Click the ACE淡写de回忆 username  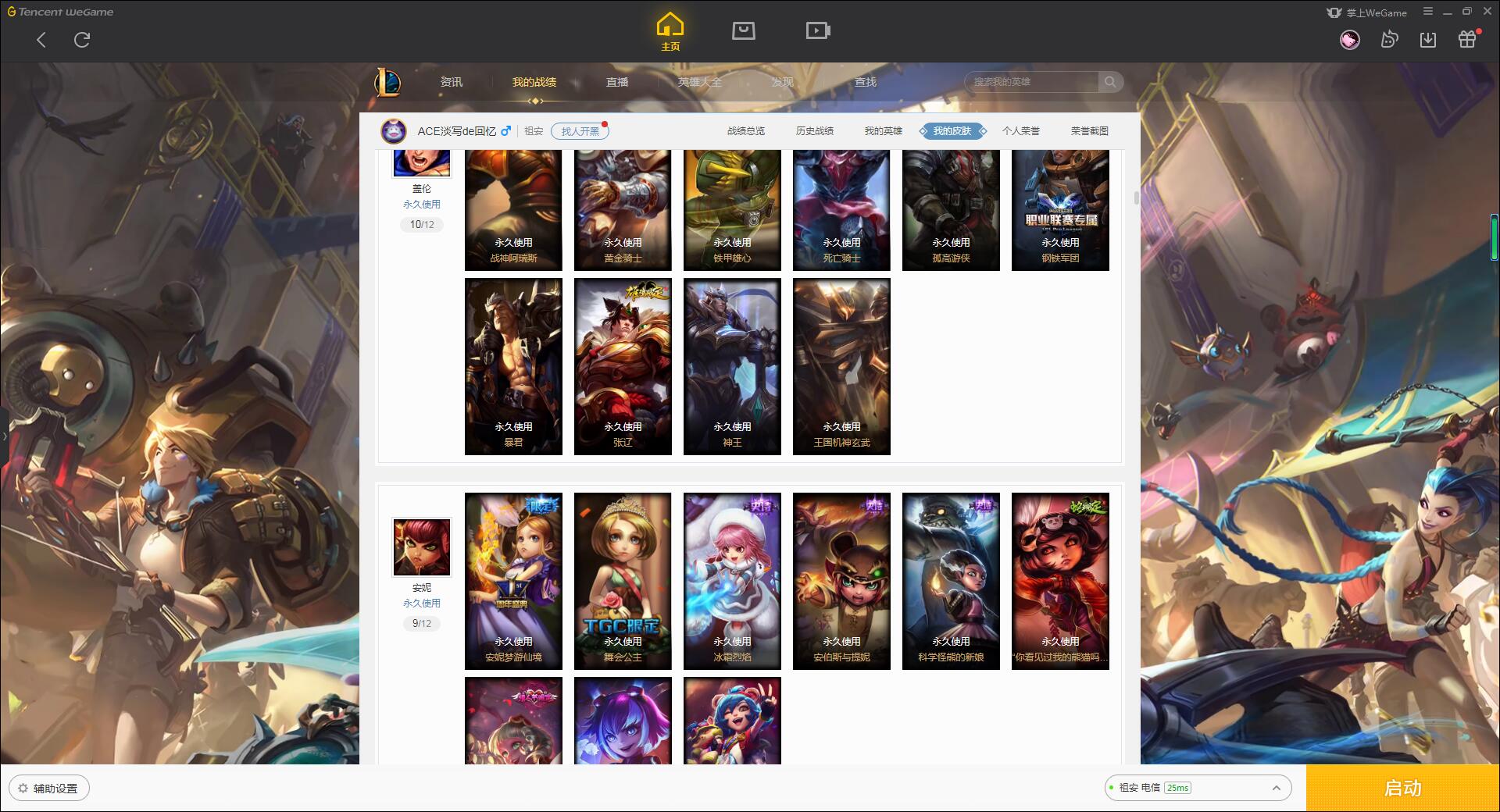point(456,131)
